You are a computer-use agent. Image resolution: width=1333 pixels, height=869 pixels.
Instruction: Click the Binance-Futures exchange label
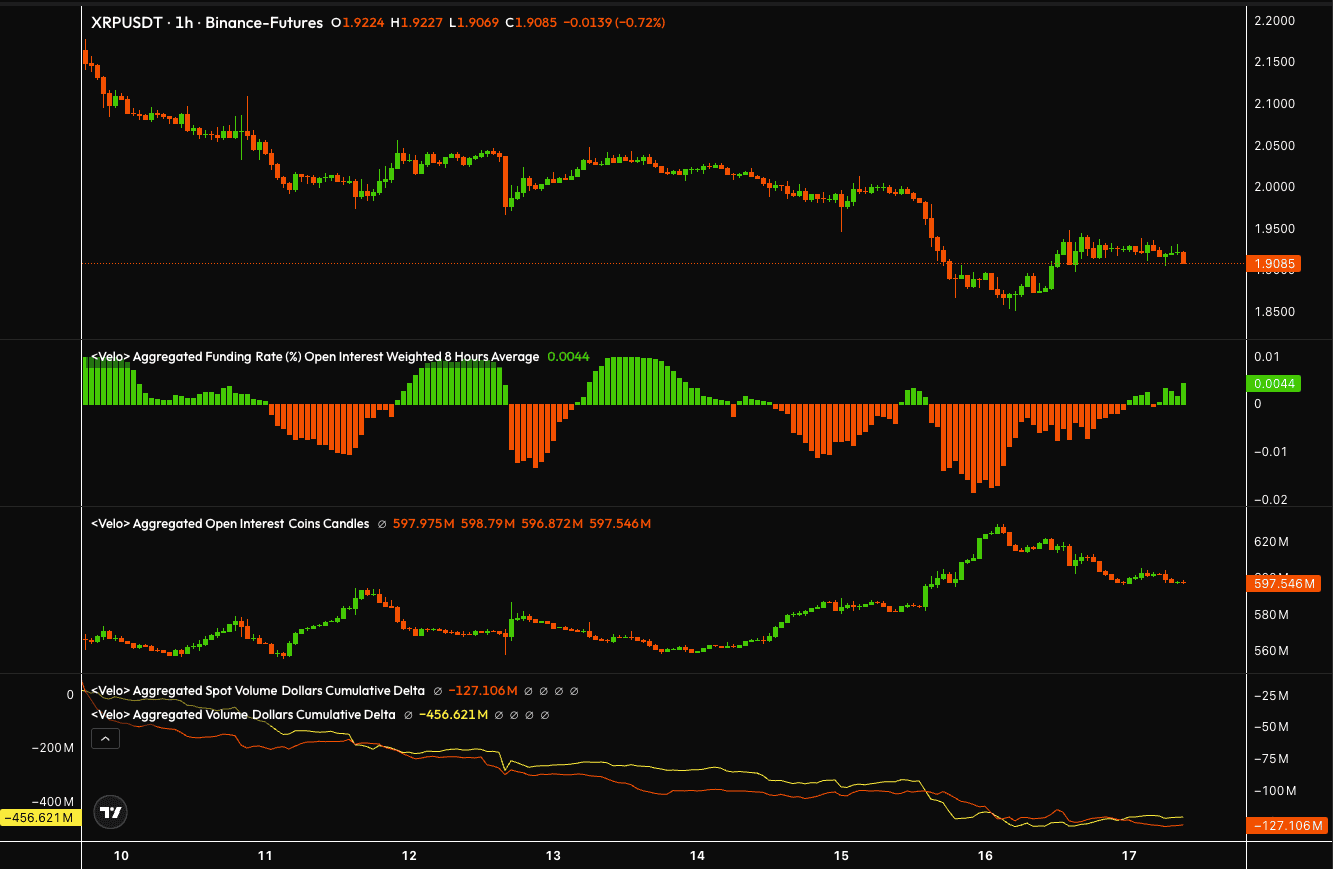pyautogui.click(x=264, y=22)
